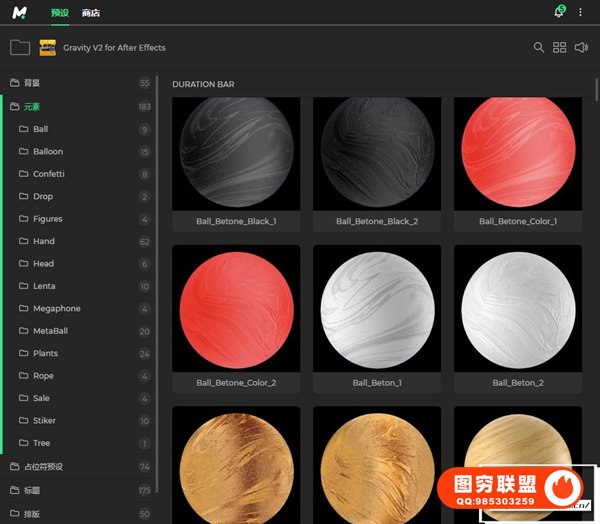This screenshot has width=600, height=524.
Task: Select the Confetti folder
Action: (48, 174)
